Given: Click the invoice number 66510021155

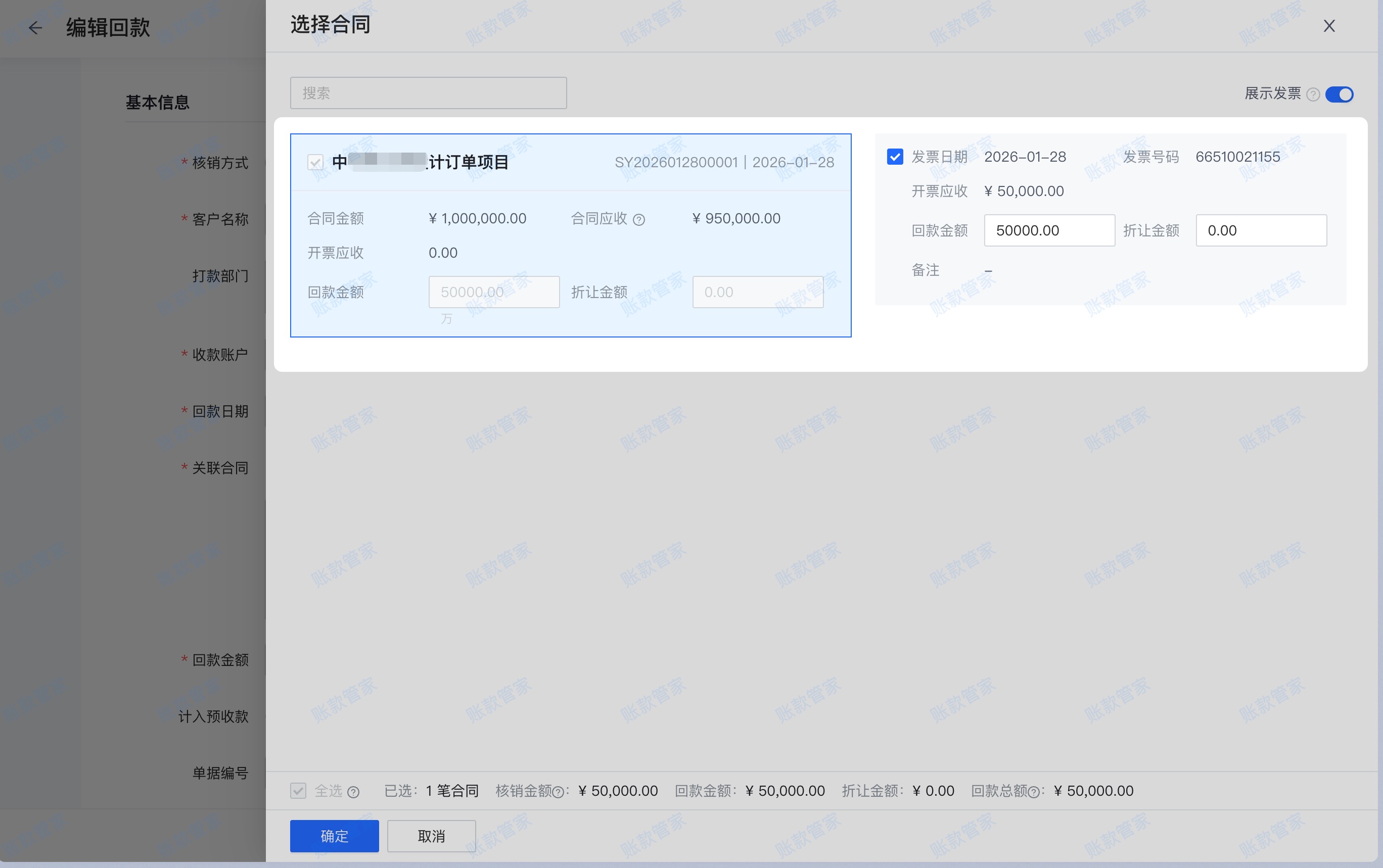Looking at the screenshot, I should 1238,157.
